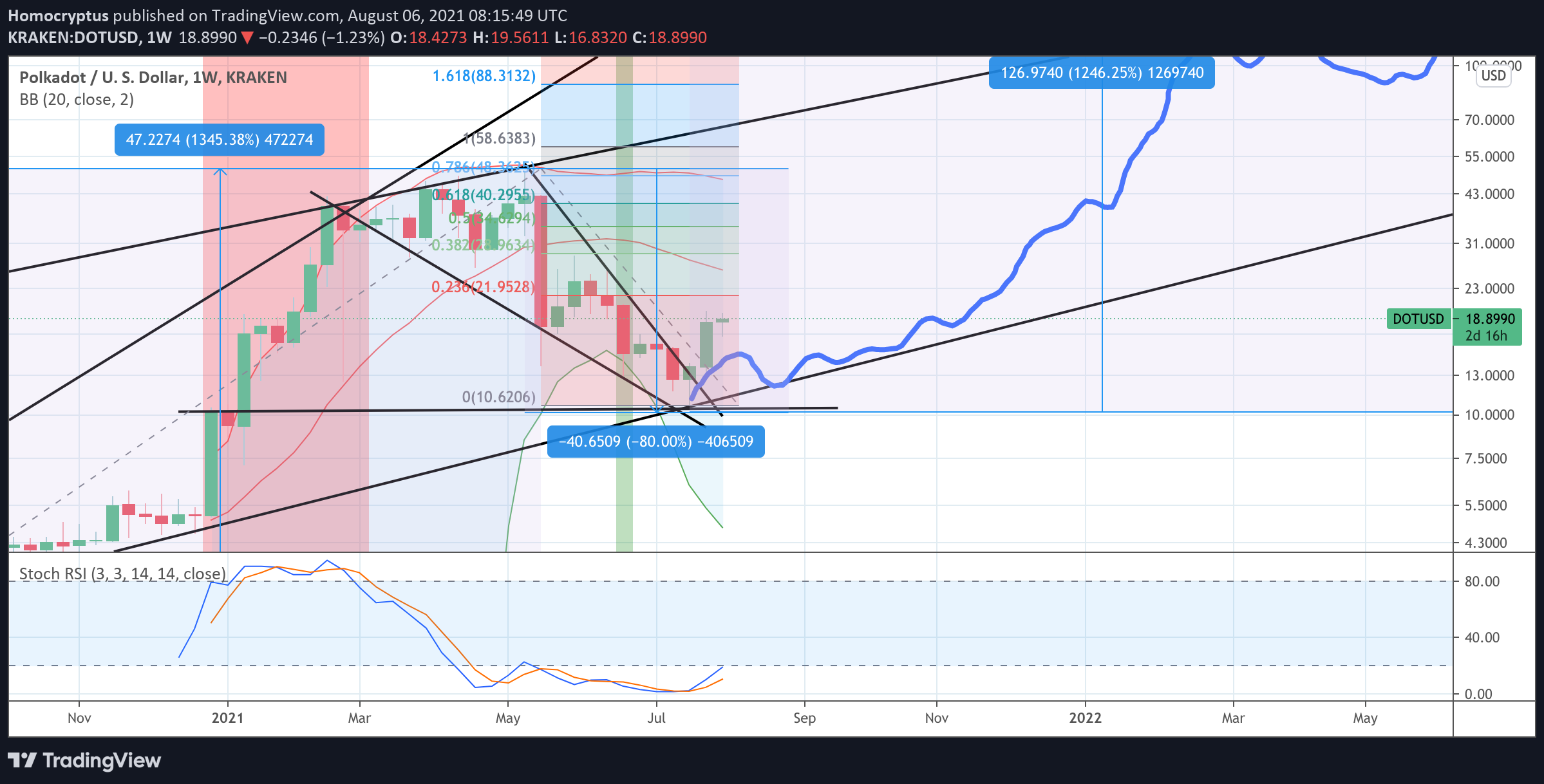Click the -40.6509 (-80.00%) measurement label

click(655, 442)
